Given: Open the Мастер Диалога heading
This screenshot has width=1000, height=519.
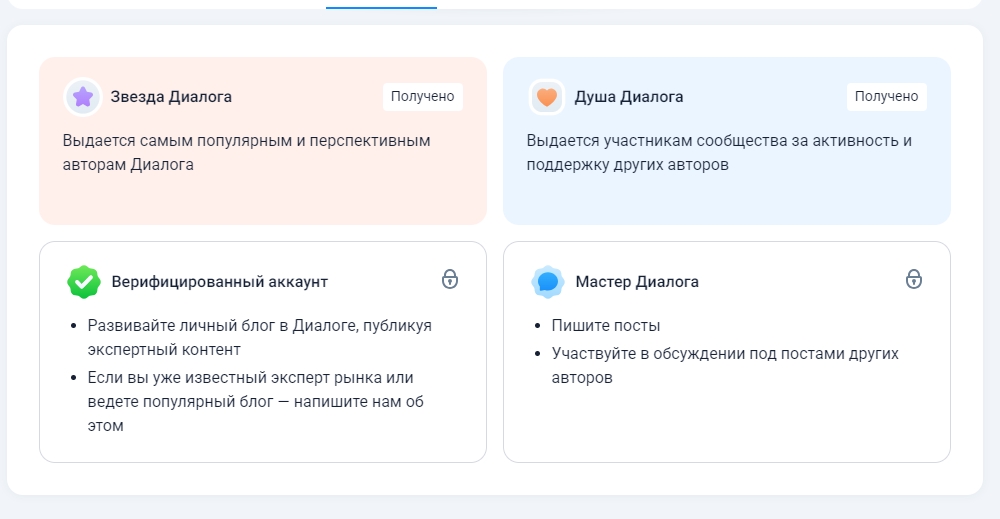Looking at the screenshot, I should pos(637,282).
